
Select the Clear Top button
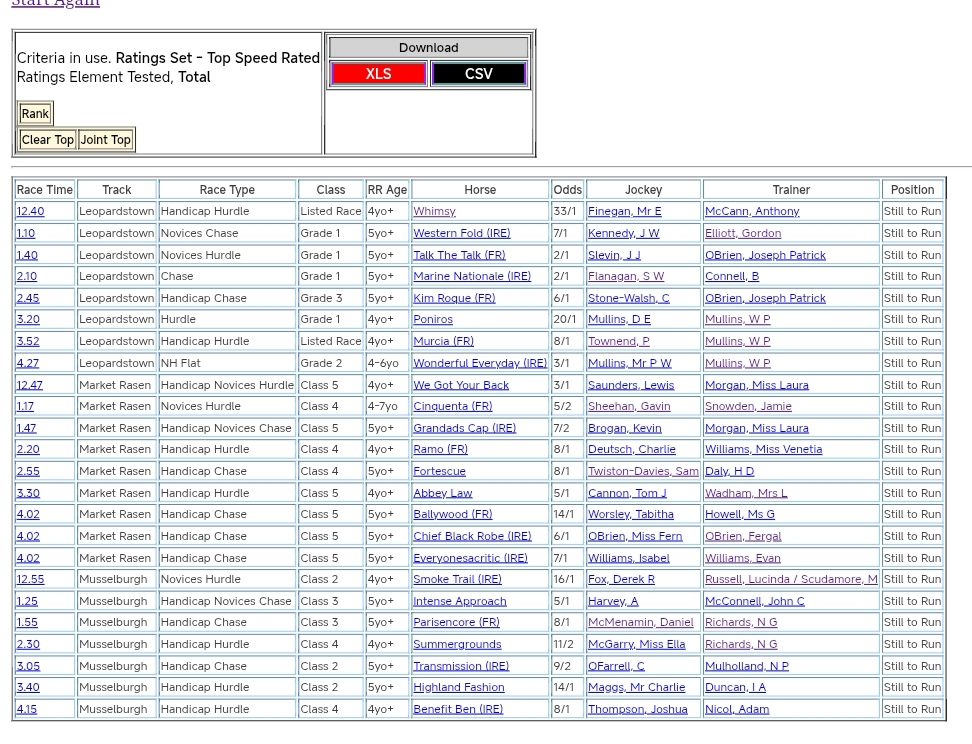click(x=47, y=140)
